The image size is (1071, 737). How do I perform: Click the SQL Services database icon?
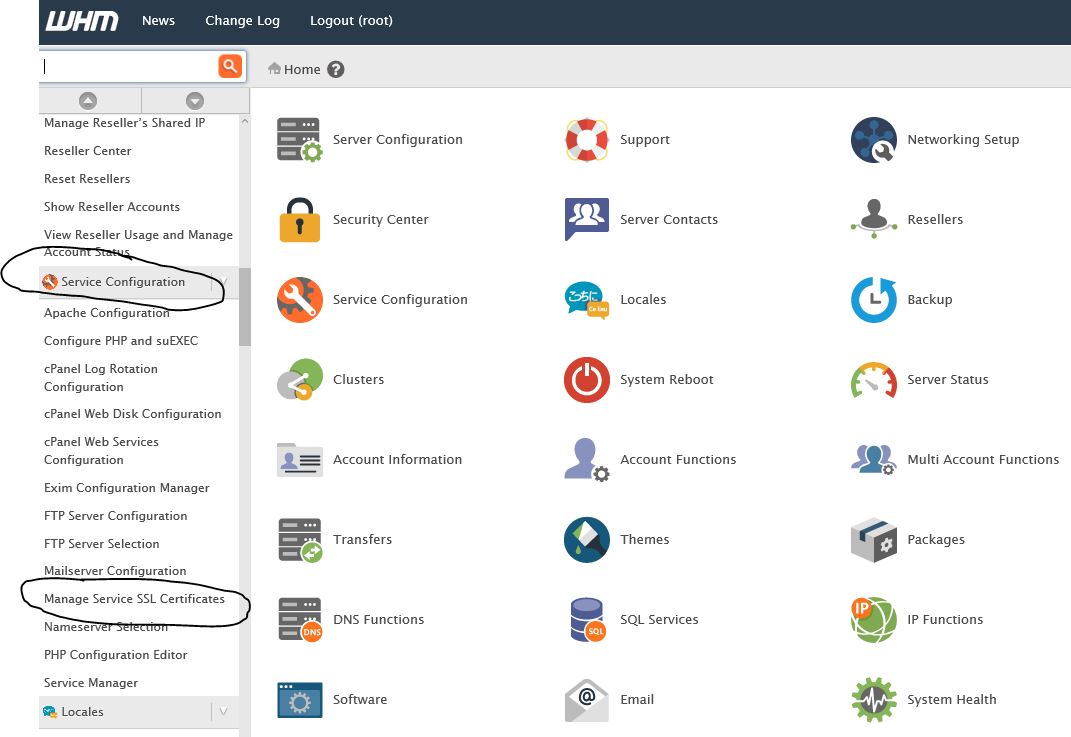coord(586,620)
